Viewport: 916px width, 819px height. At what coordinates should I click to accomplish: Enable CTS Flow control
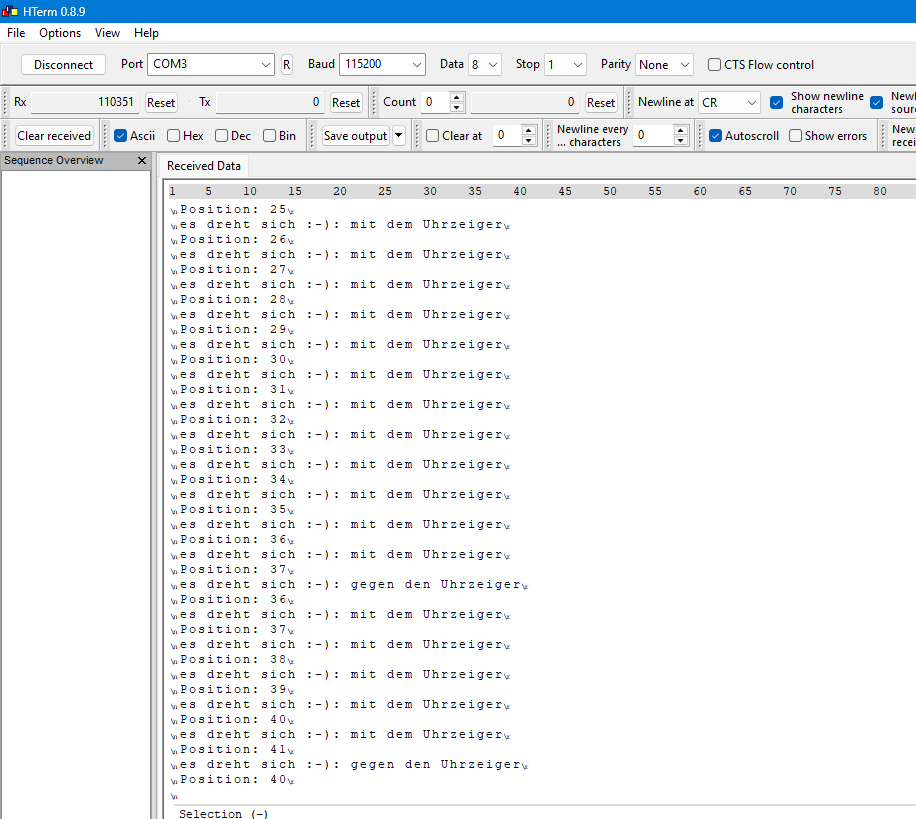click(x=714, y=65)
